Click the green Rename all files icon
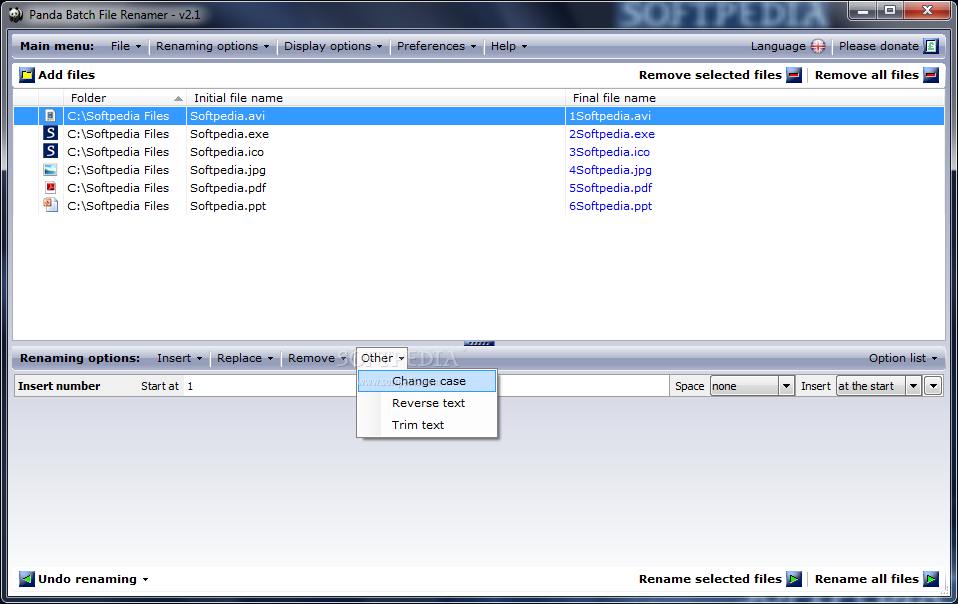The width and height of the screenshot is (958, 604). (931, 579)
